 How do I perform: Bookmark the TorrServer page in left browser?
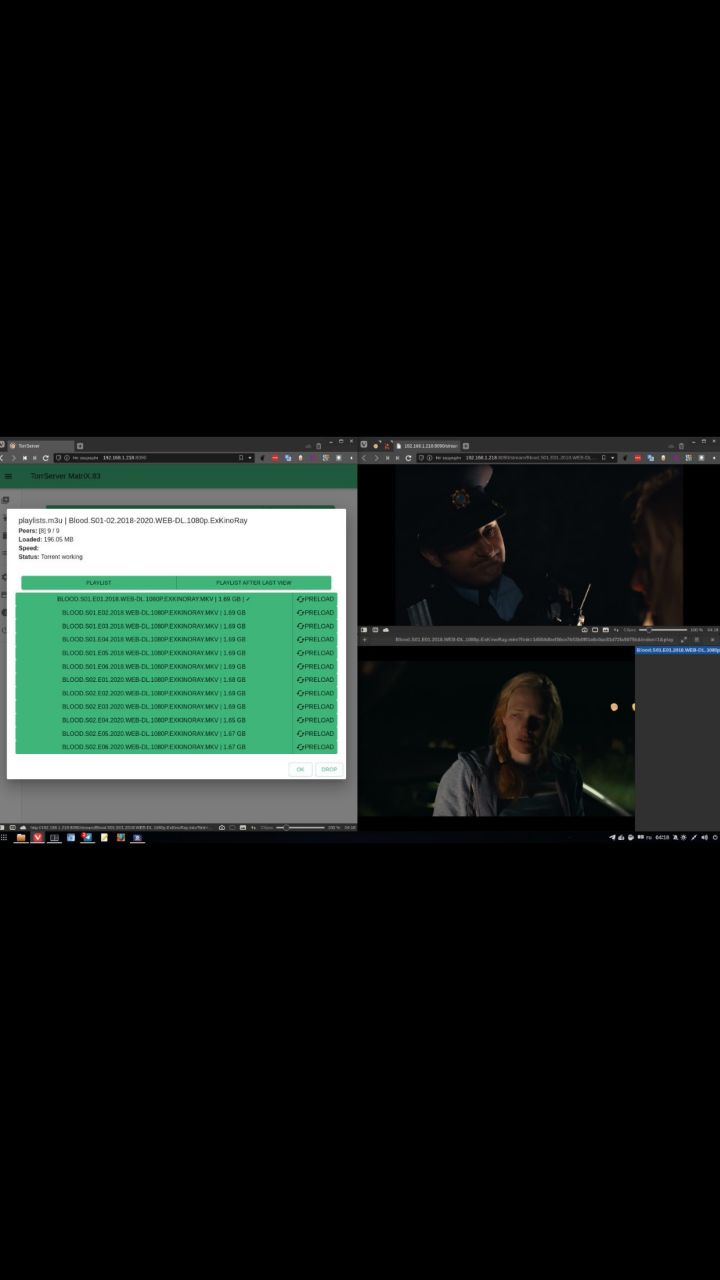point(240,458)
